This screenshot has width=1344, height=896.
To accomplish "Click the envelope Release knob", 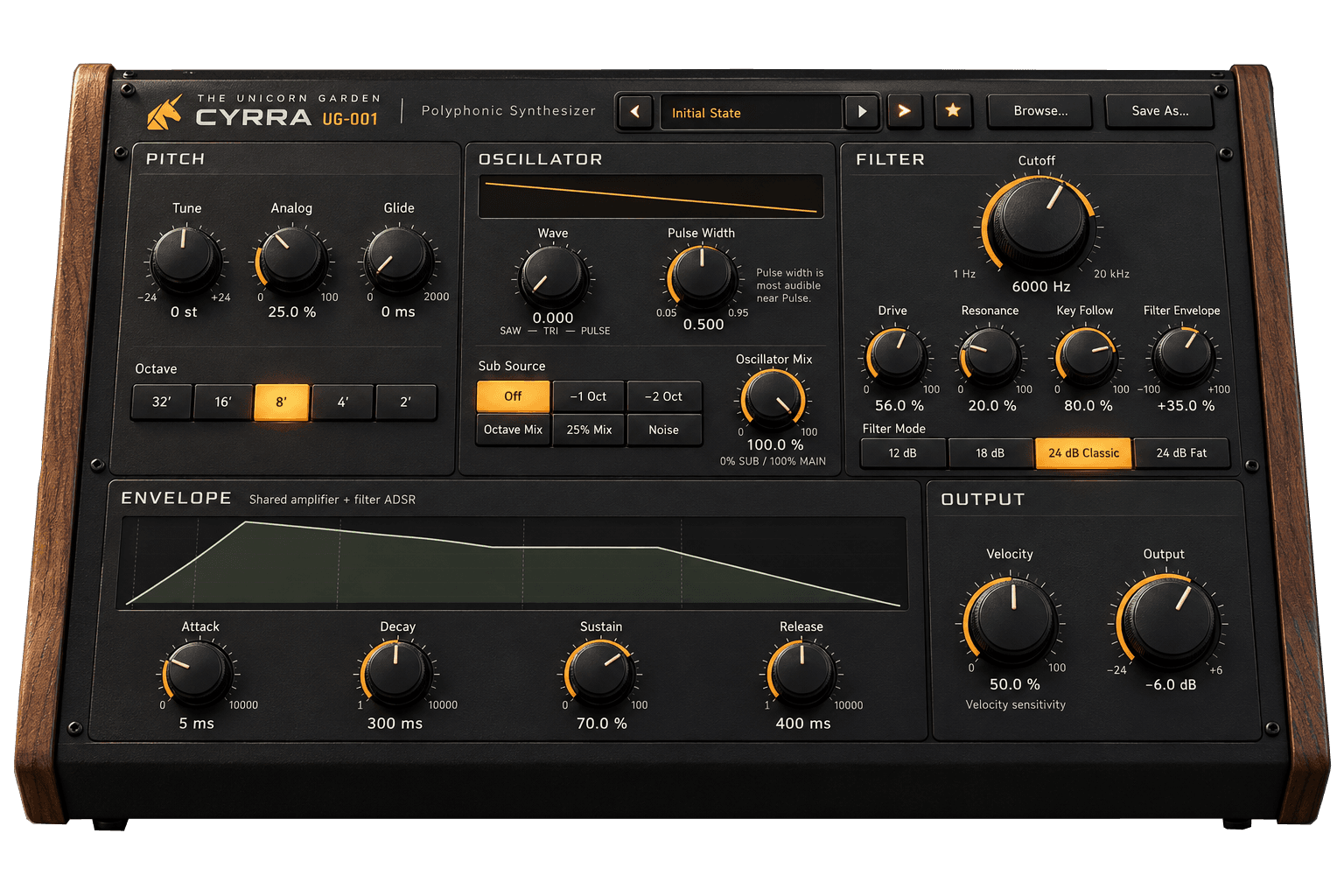I will (x=801, y=673).
